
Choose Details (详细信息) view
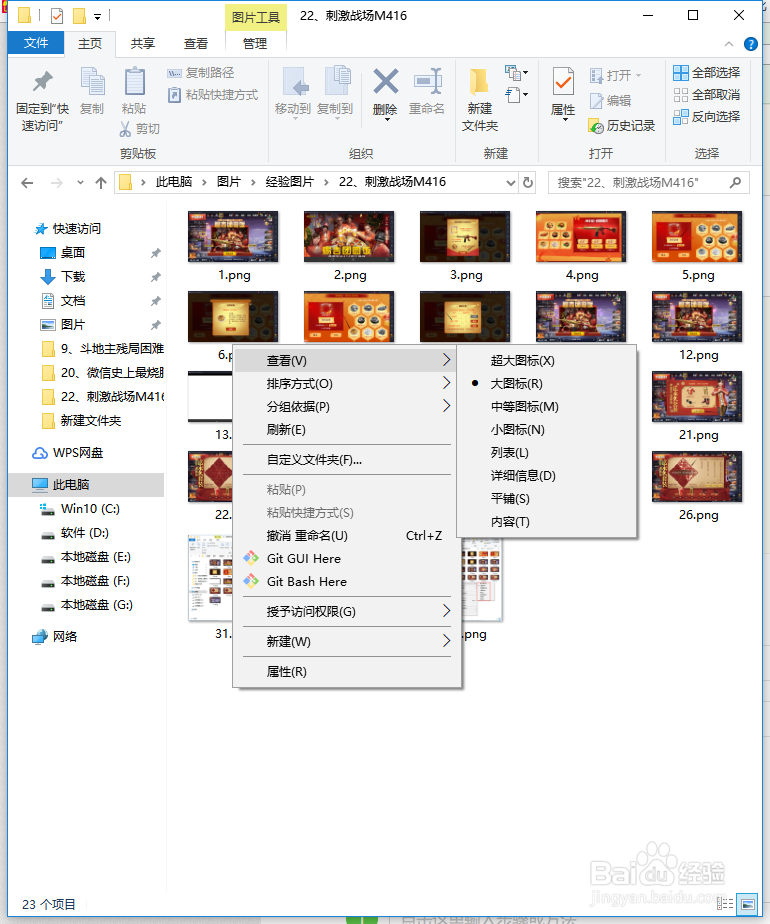[547, 476]
